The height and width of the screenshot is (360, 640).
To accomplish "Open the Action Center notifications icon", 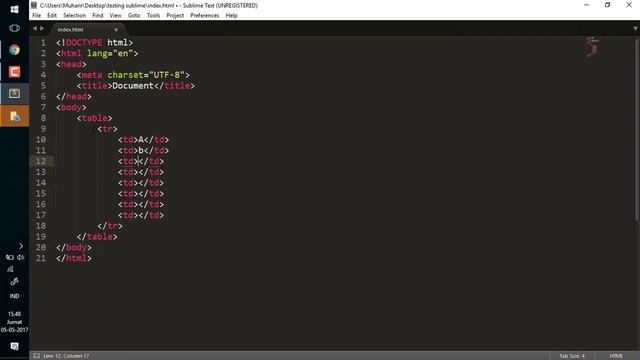I will click(14, 346).
